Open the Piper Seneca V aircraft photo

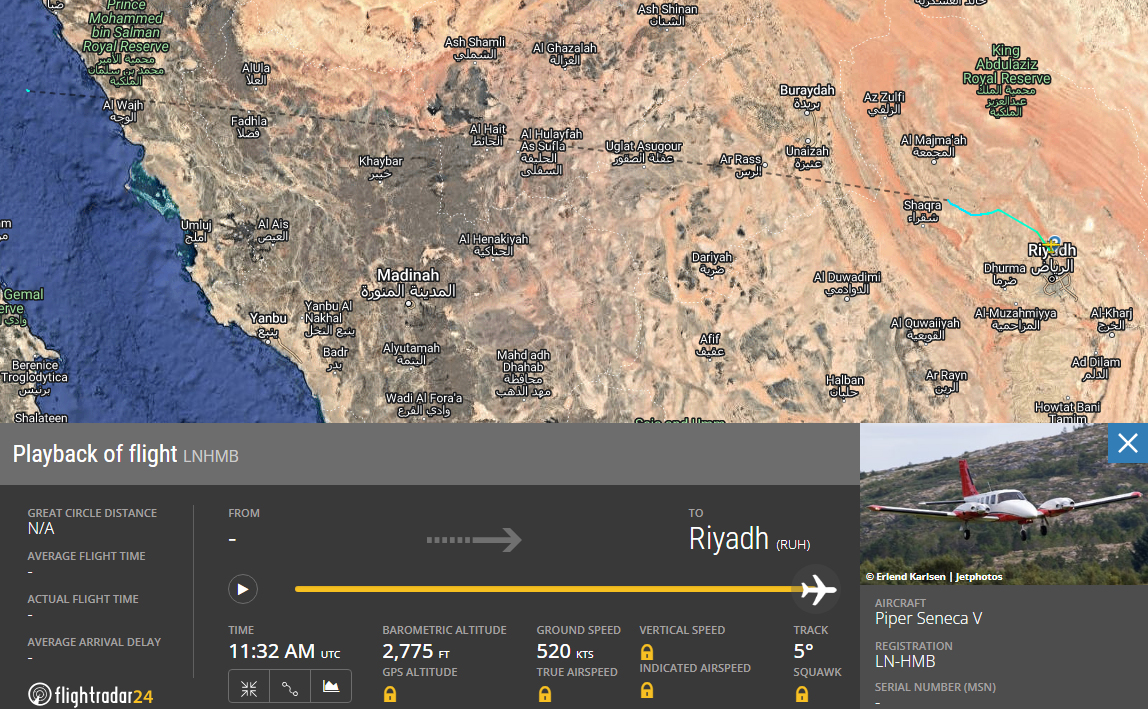[1004, 504]
